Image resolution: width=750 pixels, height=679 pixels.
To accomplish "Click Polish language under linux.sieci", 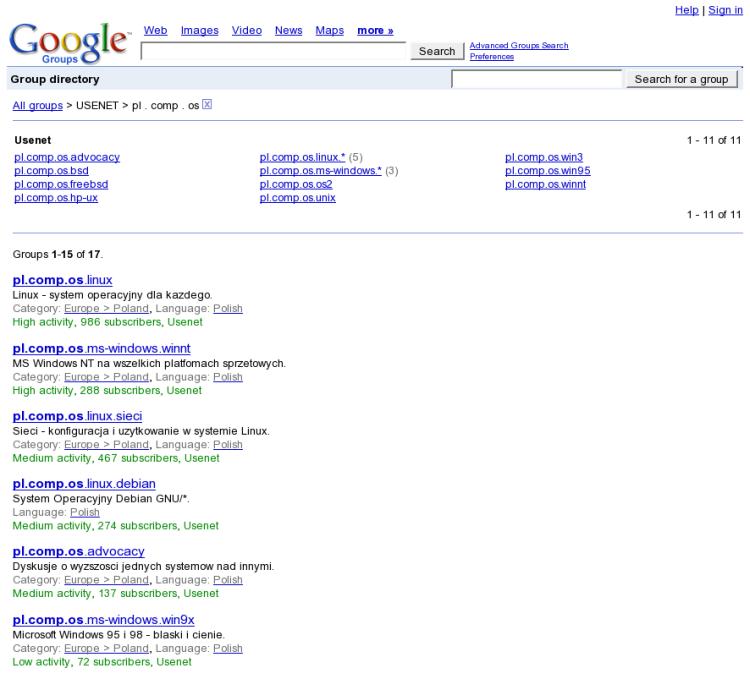I will pos(228,444).
